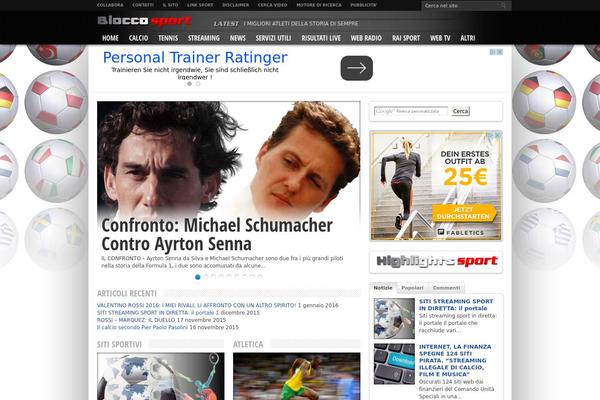Open 'Confronto: Michael Schumacher Contro Ayrton Senna' headline
The height and width of the screenshot is (400, 600).
pyautogui.click(x=217, y=235)
